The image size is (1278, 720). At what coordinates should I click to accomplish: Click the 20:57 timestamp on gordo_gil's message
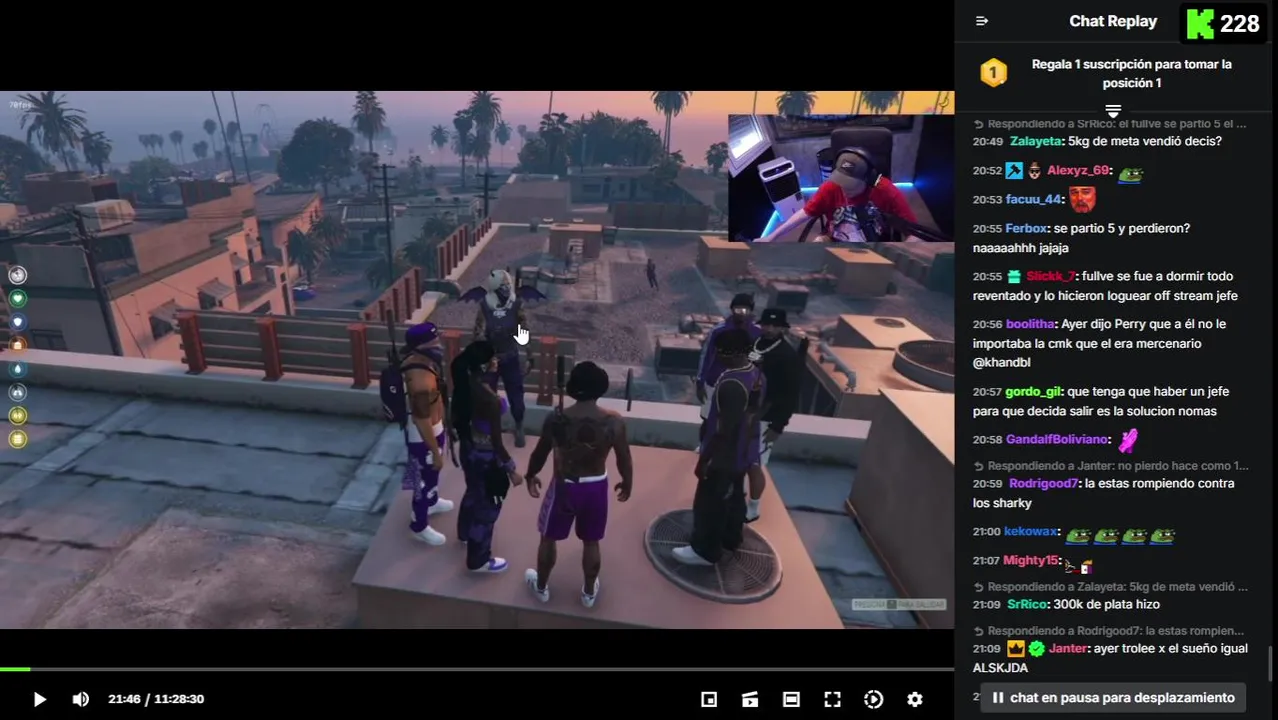coord(987,392)
